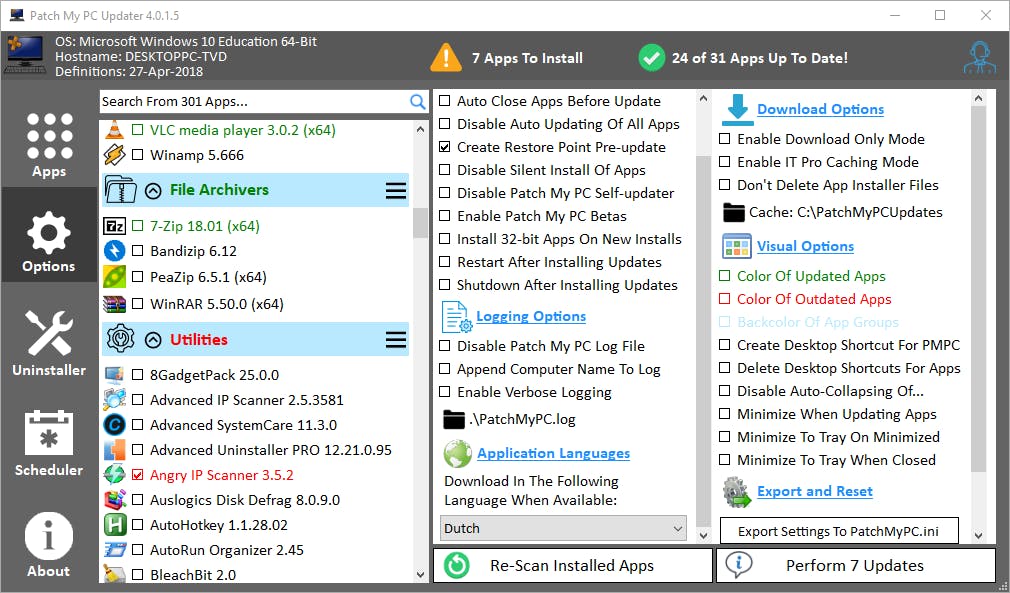Click the orange warning triangle icon
1010x593 pixels.
(x=446, y=57)
